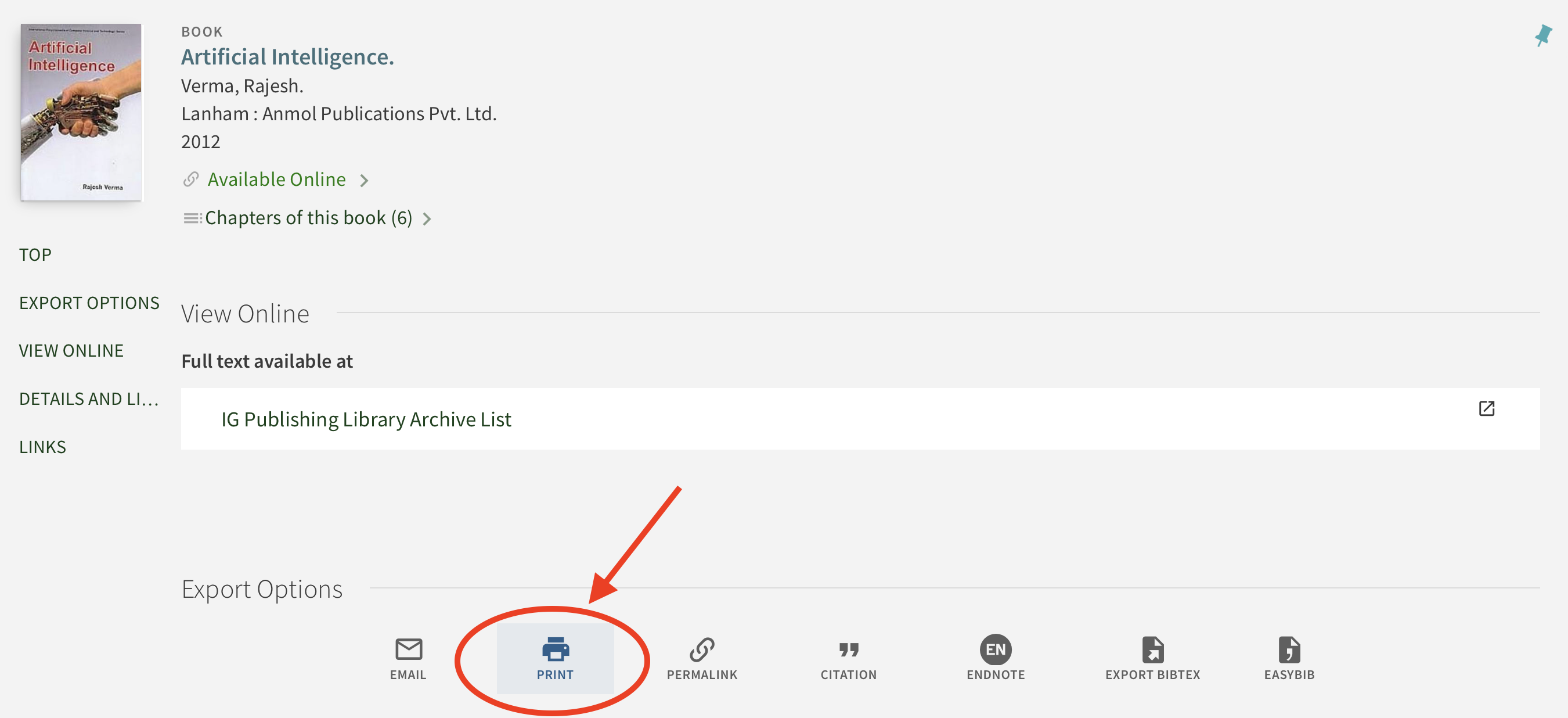The width and height of the screenshot is (1568, 718).
Task: Expand the Available Online chevron
Action: (364, 180)
